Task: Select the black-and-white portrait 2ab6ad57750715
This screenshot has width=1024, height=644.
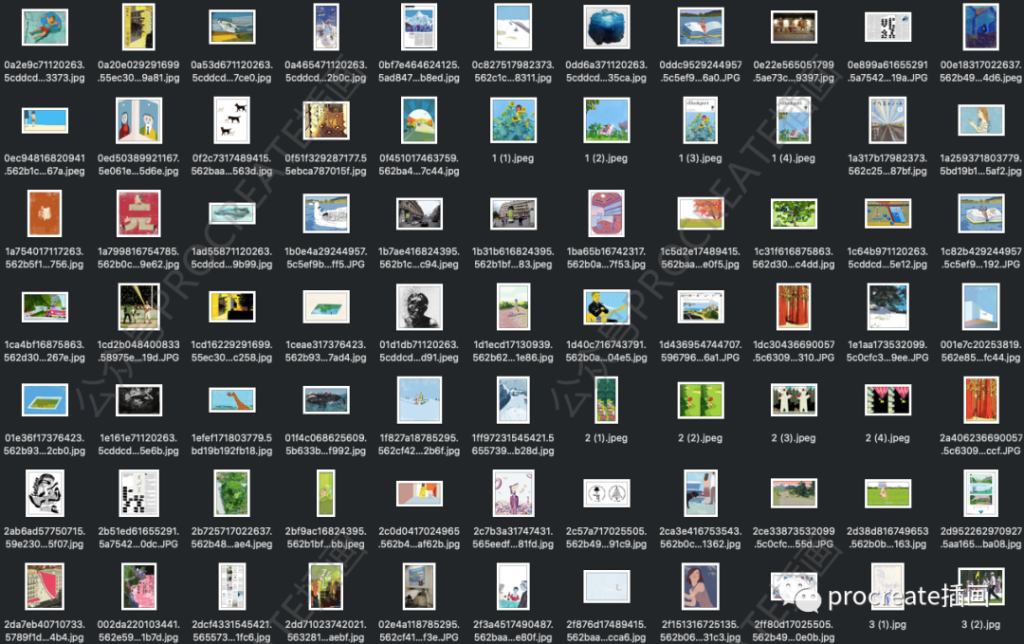Action: (x=44, y=492)
